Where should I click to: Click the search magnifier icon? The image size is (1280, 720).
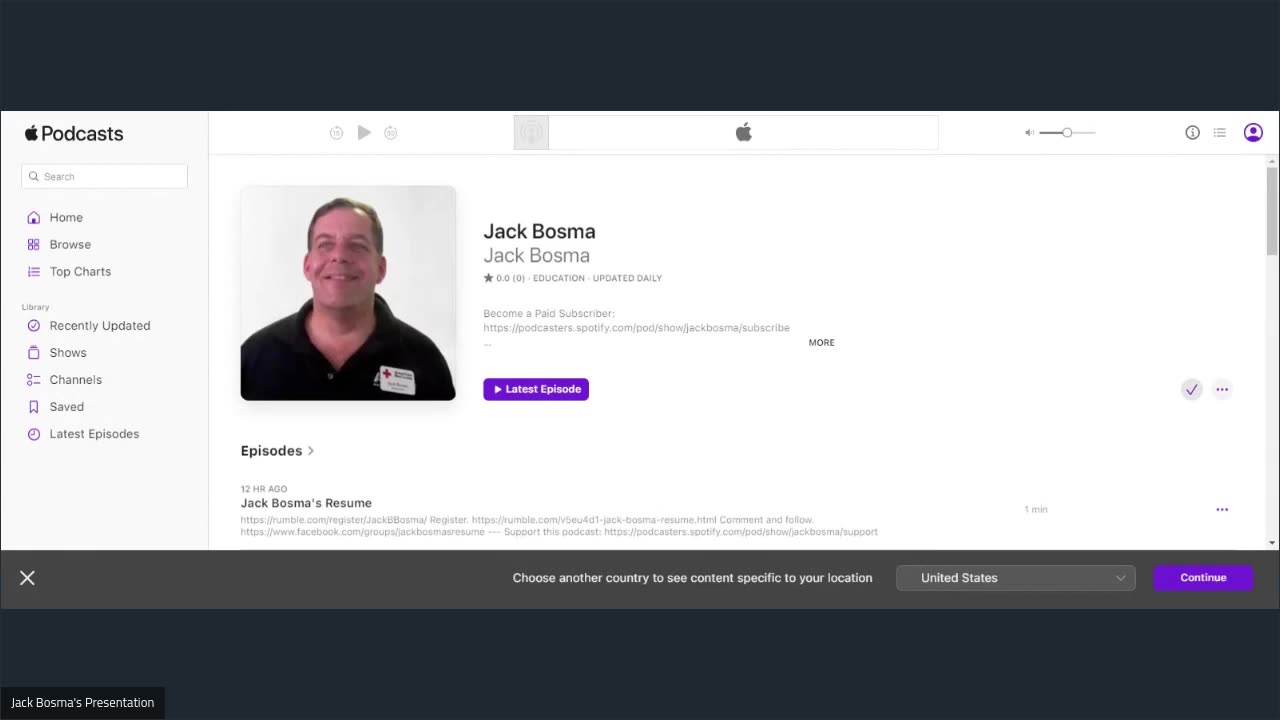pyautogui.click(x=33, y=176)
